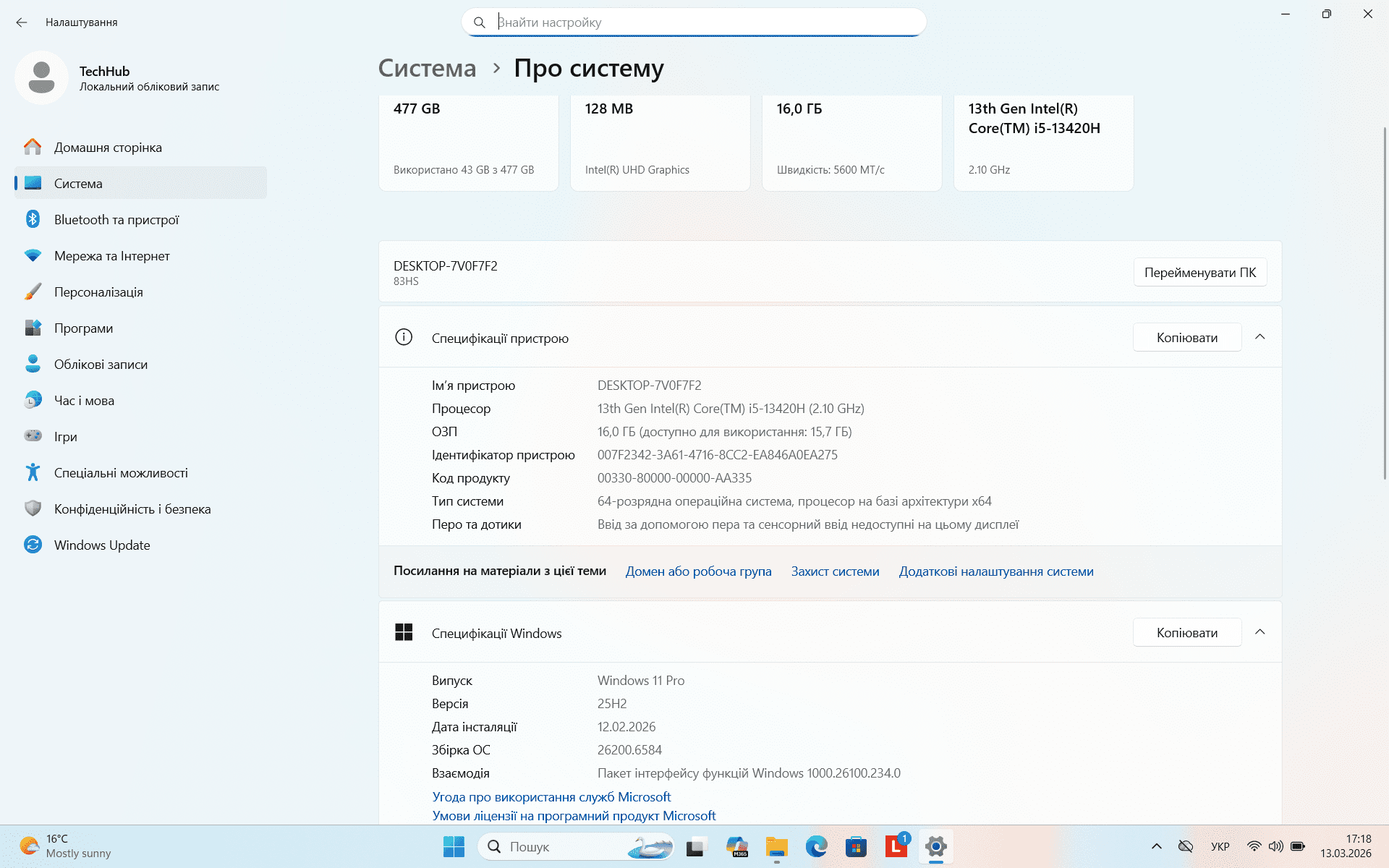Screen dimensions: 1389x868
Task: Collapse Специфікації Windows section
Action: 1260,632
